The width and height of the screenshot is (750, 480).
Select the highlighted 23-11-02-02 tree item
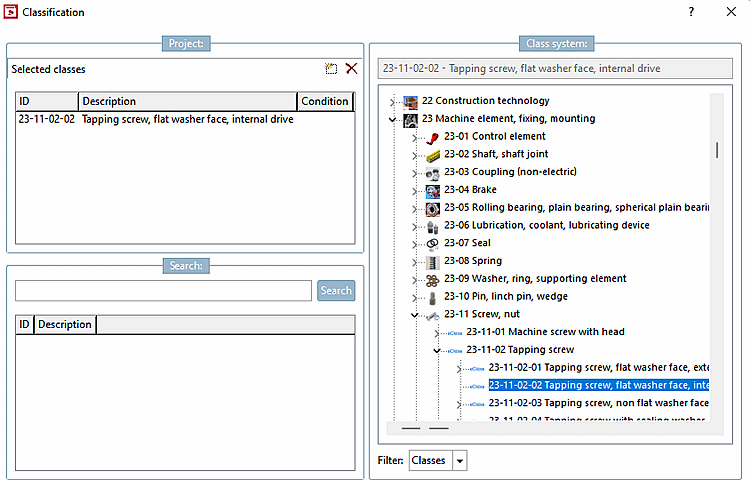click(599, 385)
